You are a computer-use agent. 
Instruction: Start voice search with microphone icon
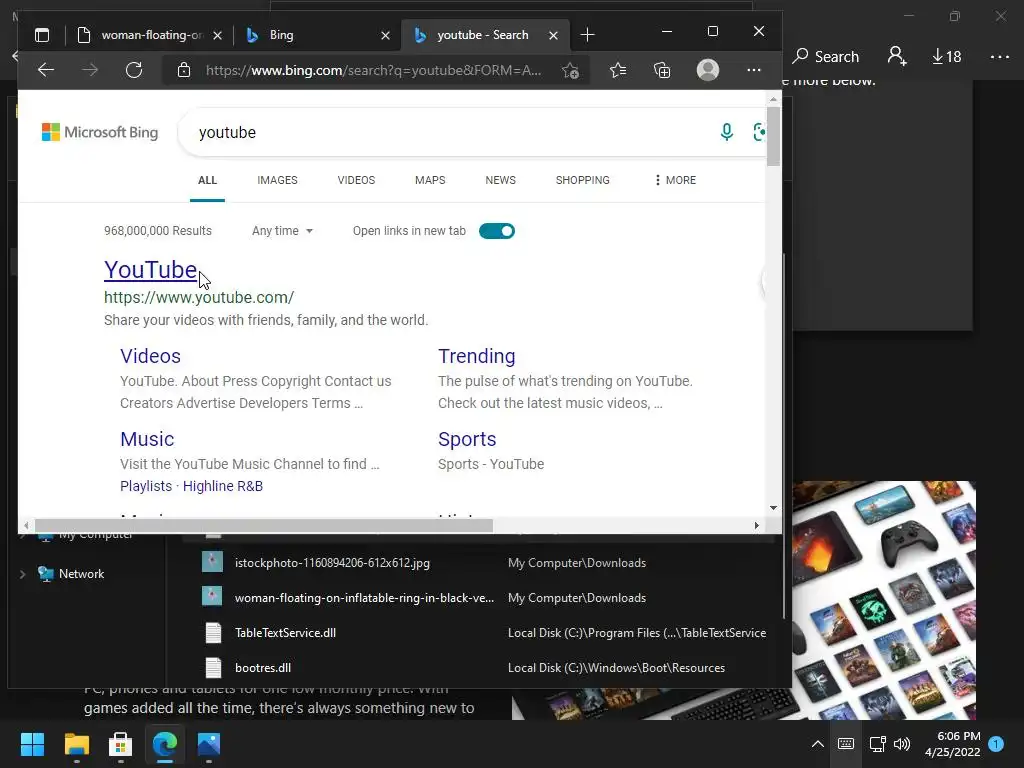click(x=726, y=132)
